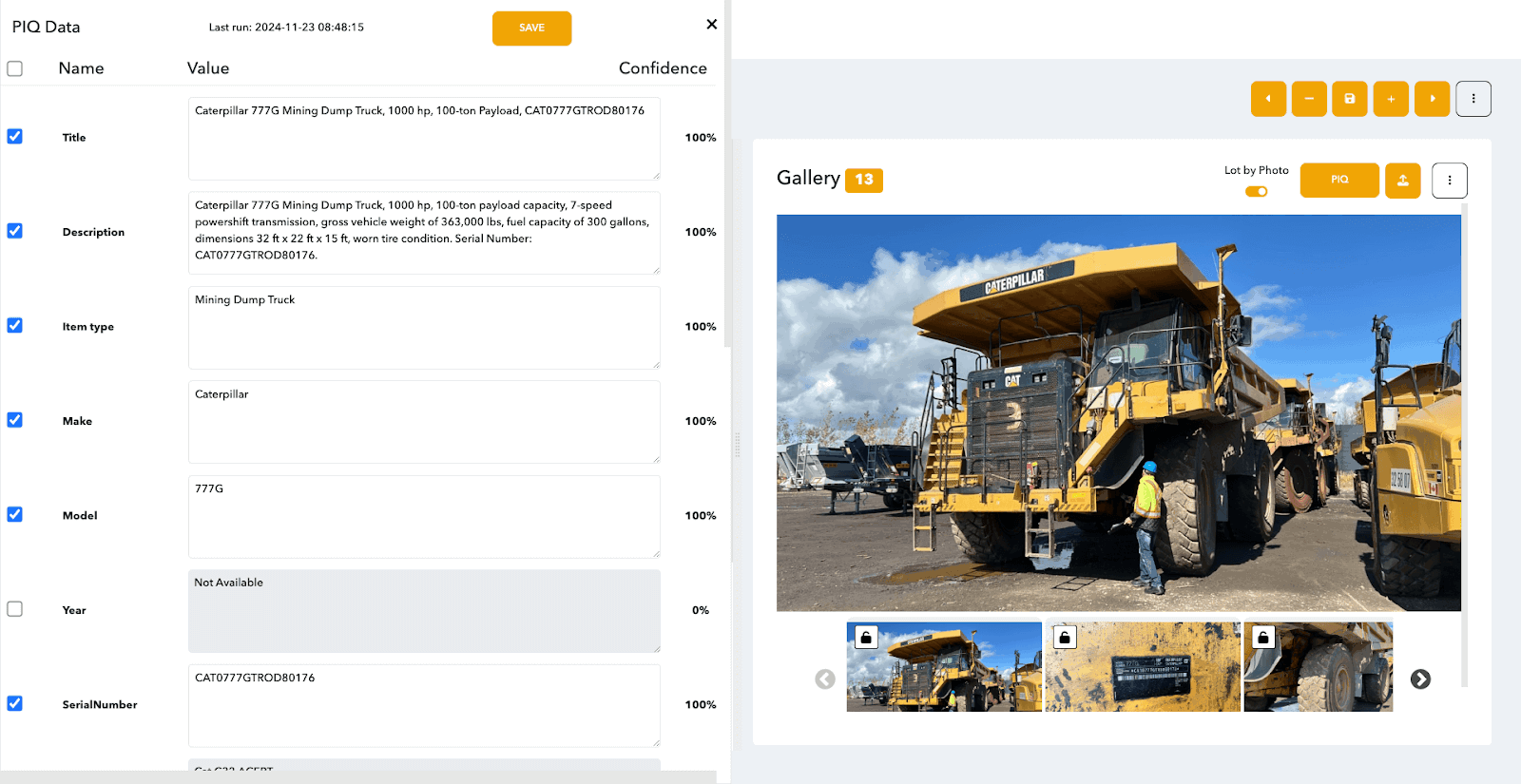
Task: Uncheck the SerialNumber row checkbox
Action: (15, 703)
